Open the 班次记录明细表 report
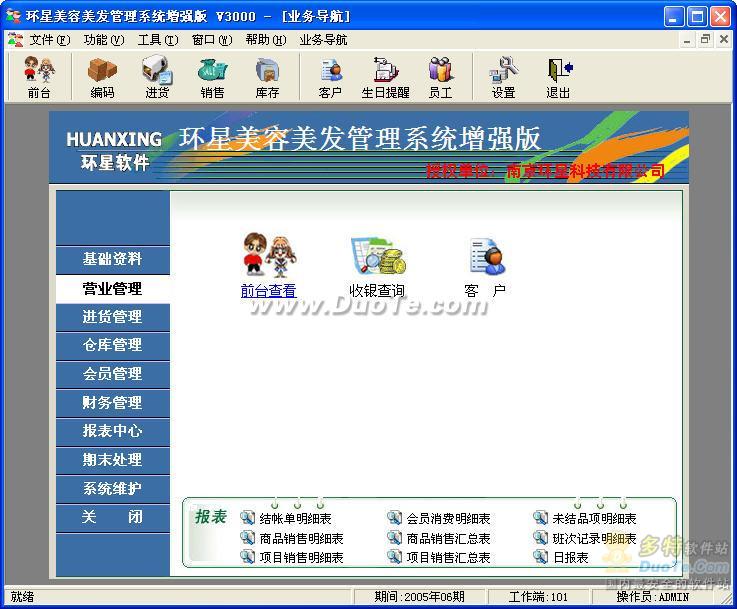 pos(595,538)
